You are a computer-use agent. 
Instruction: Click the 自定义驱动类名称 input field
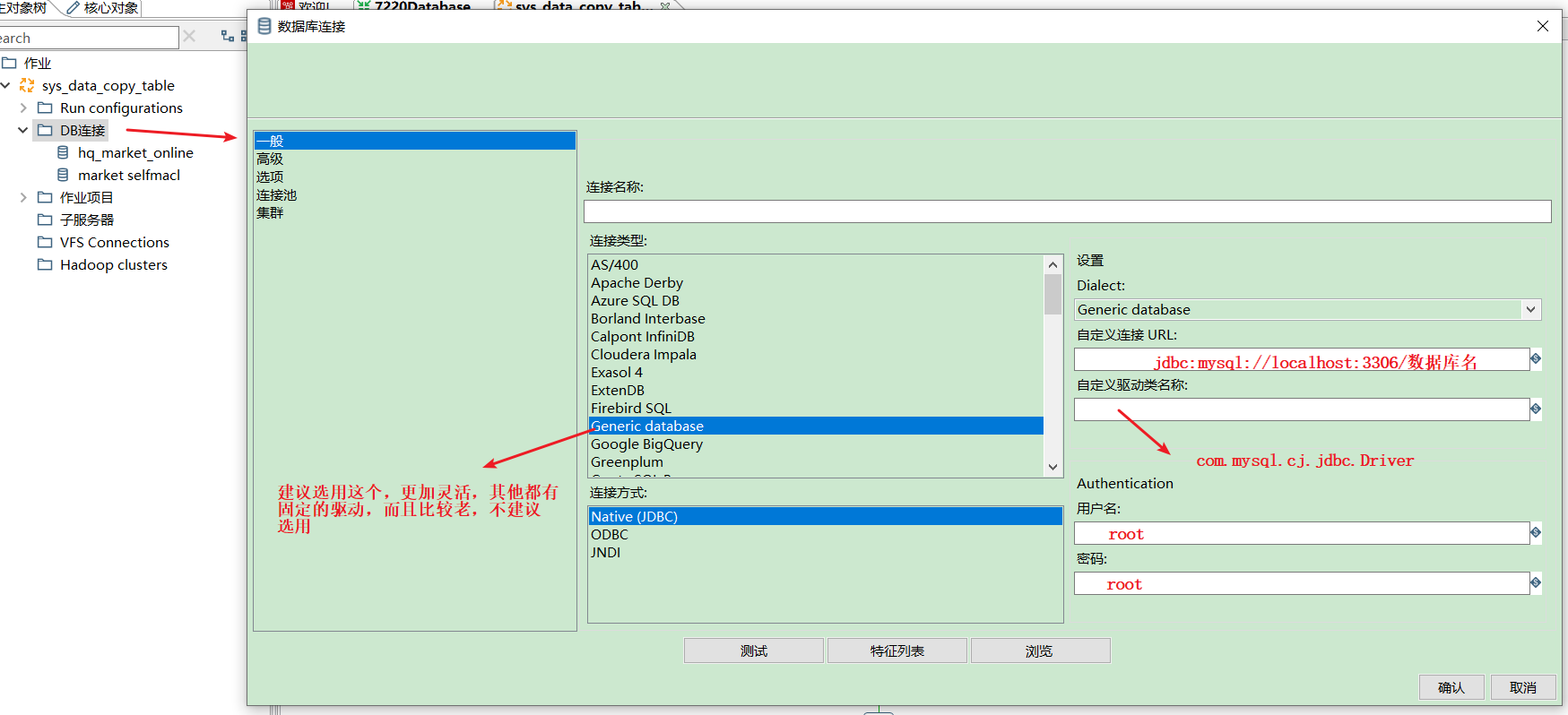[1302, 409]
